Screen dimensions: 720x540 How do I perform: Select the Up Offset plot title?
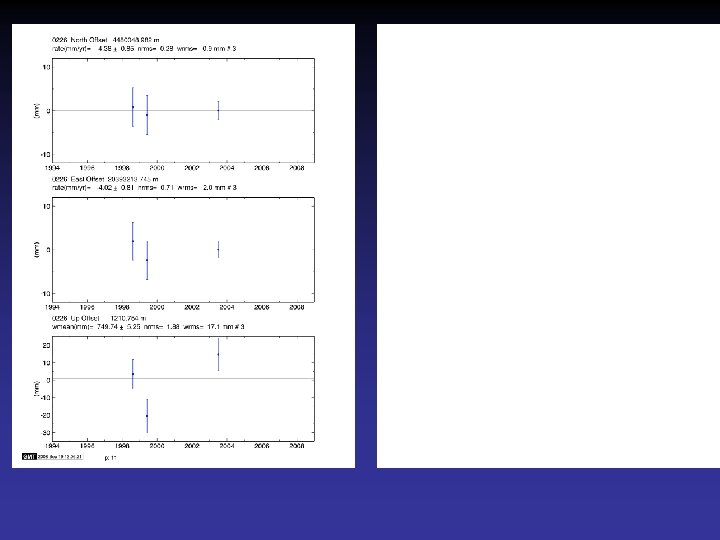(99, 318)
